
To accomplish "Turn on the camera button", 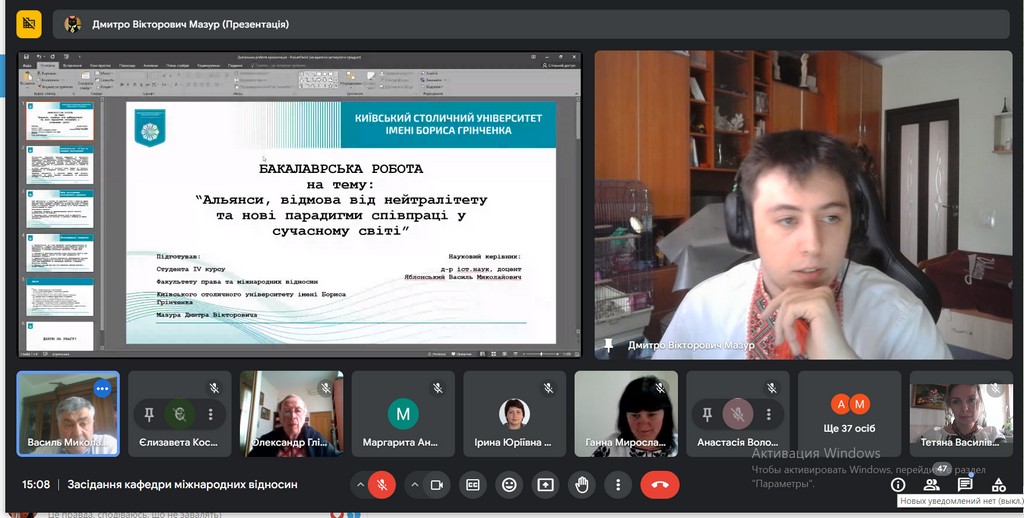I will point(436,485).
